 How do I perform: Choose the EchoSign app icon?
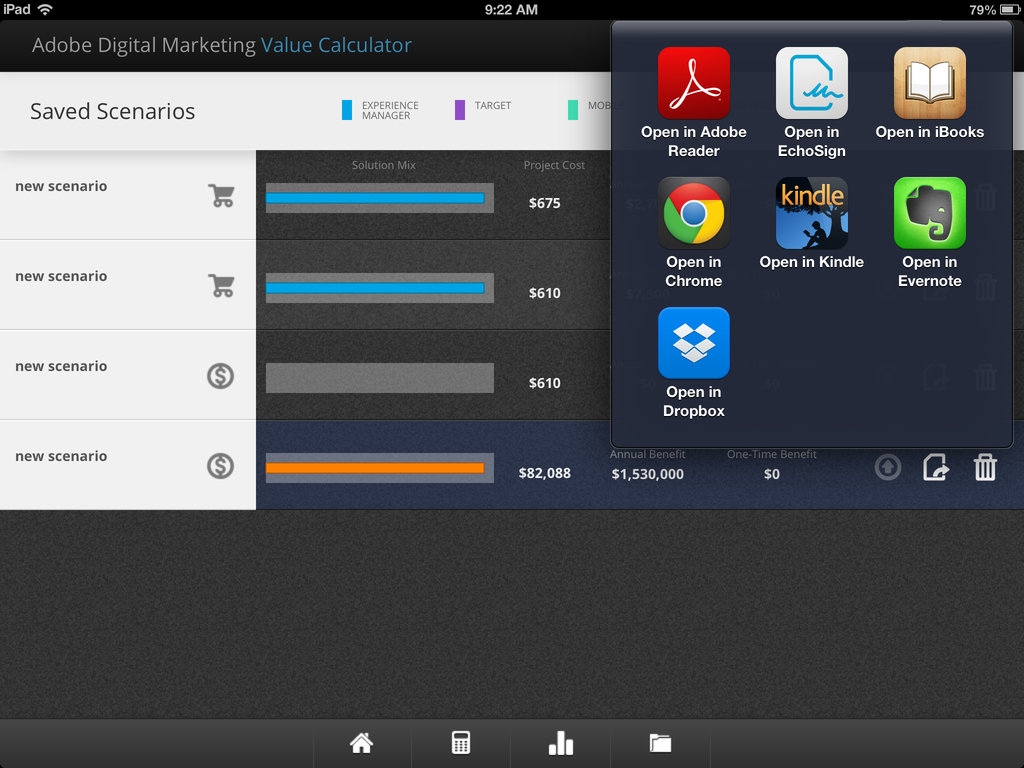tap(812, 82)
